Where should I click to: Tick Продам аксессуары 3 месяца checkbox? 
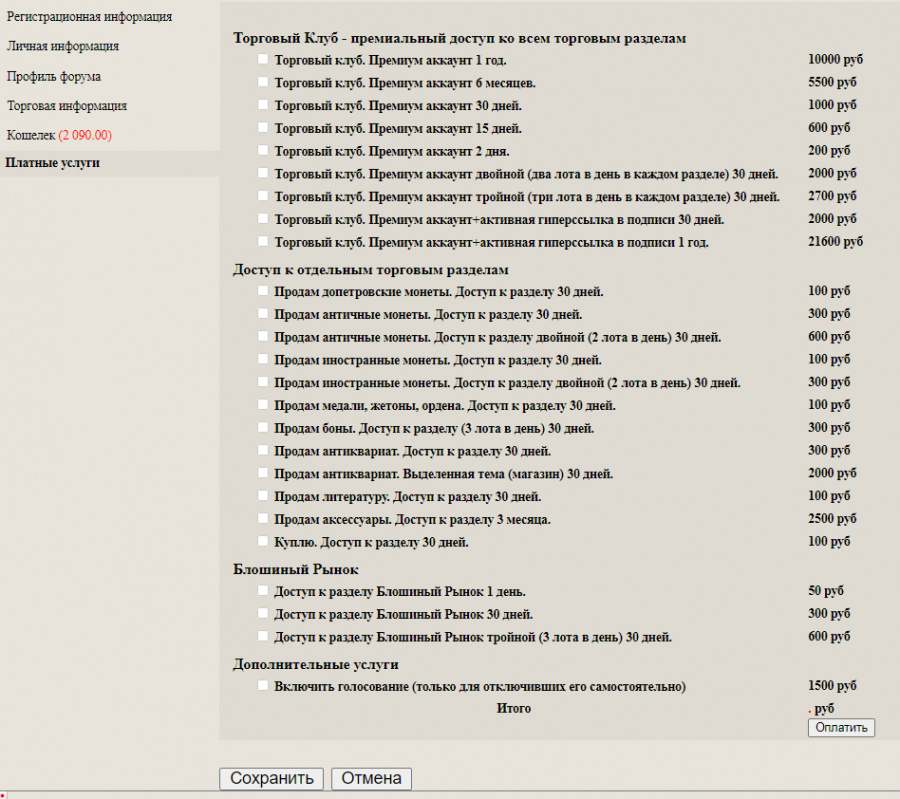tap(263, 518)
